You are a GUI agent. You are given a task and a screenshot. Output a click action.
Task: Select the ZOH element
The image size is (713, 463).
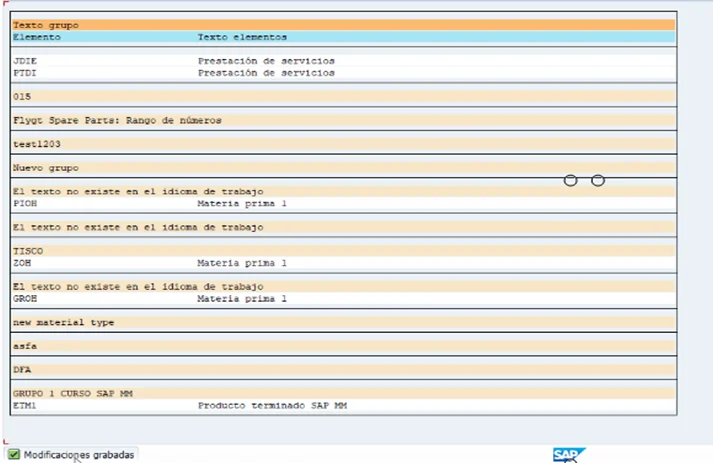pyautogui.click(x=22, y=263)
